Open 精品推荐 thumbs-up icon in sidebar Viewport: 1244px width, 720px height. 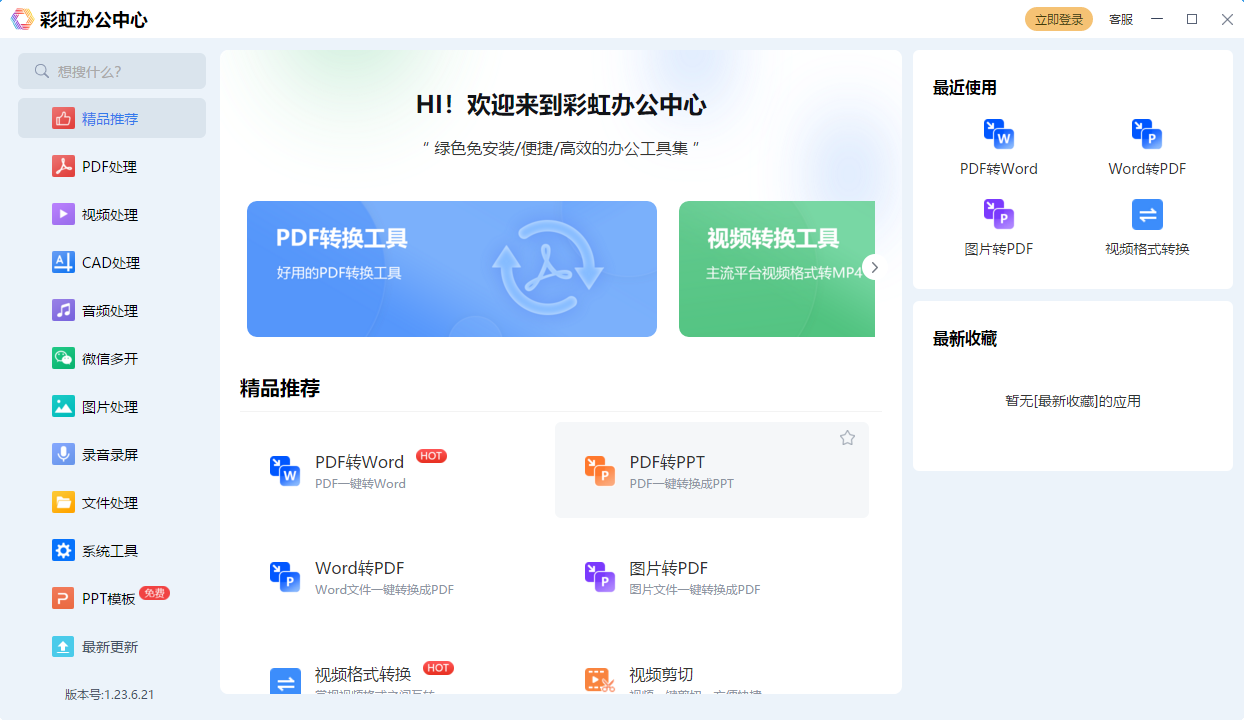point(64,118)
